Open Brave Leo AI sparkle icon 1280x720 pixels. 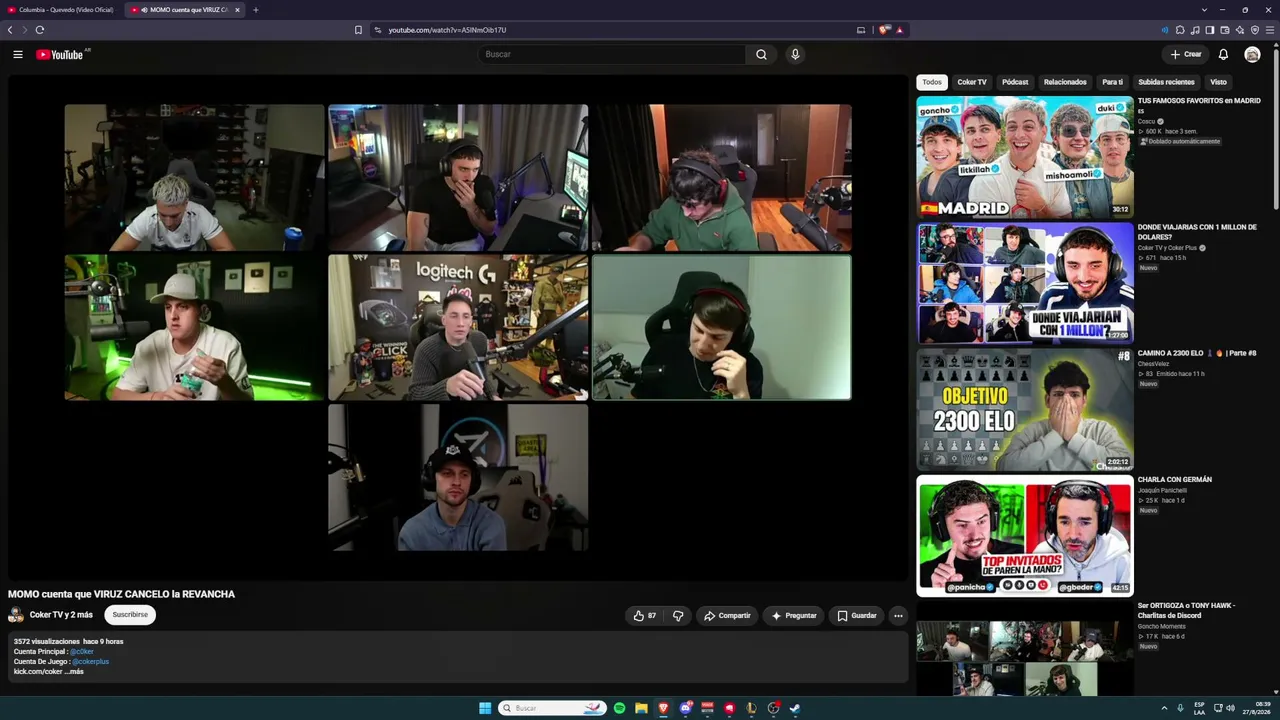pos(1240,30)
